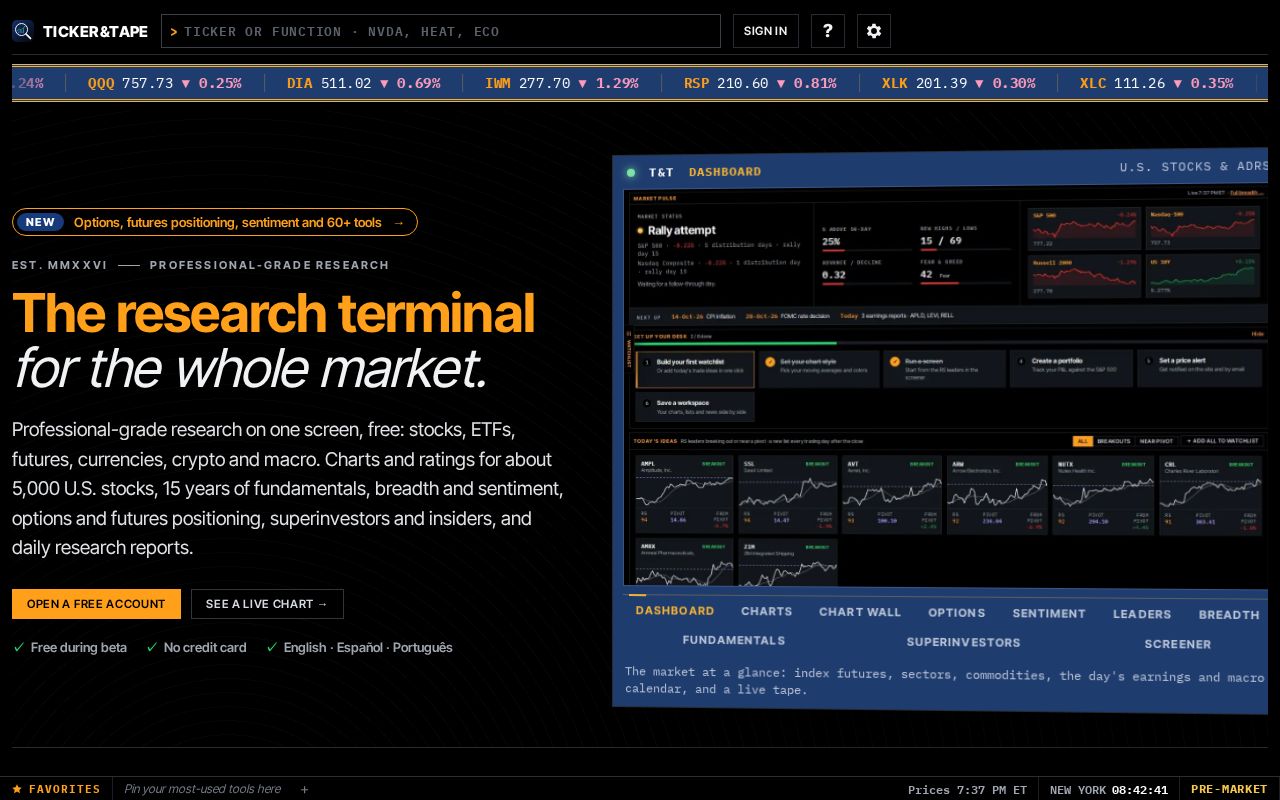This screenshot has height=800, width=1280.
Task: Focus the ticker or function search field
Action: click(441, 31)
